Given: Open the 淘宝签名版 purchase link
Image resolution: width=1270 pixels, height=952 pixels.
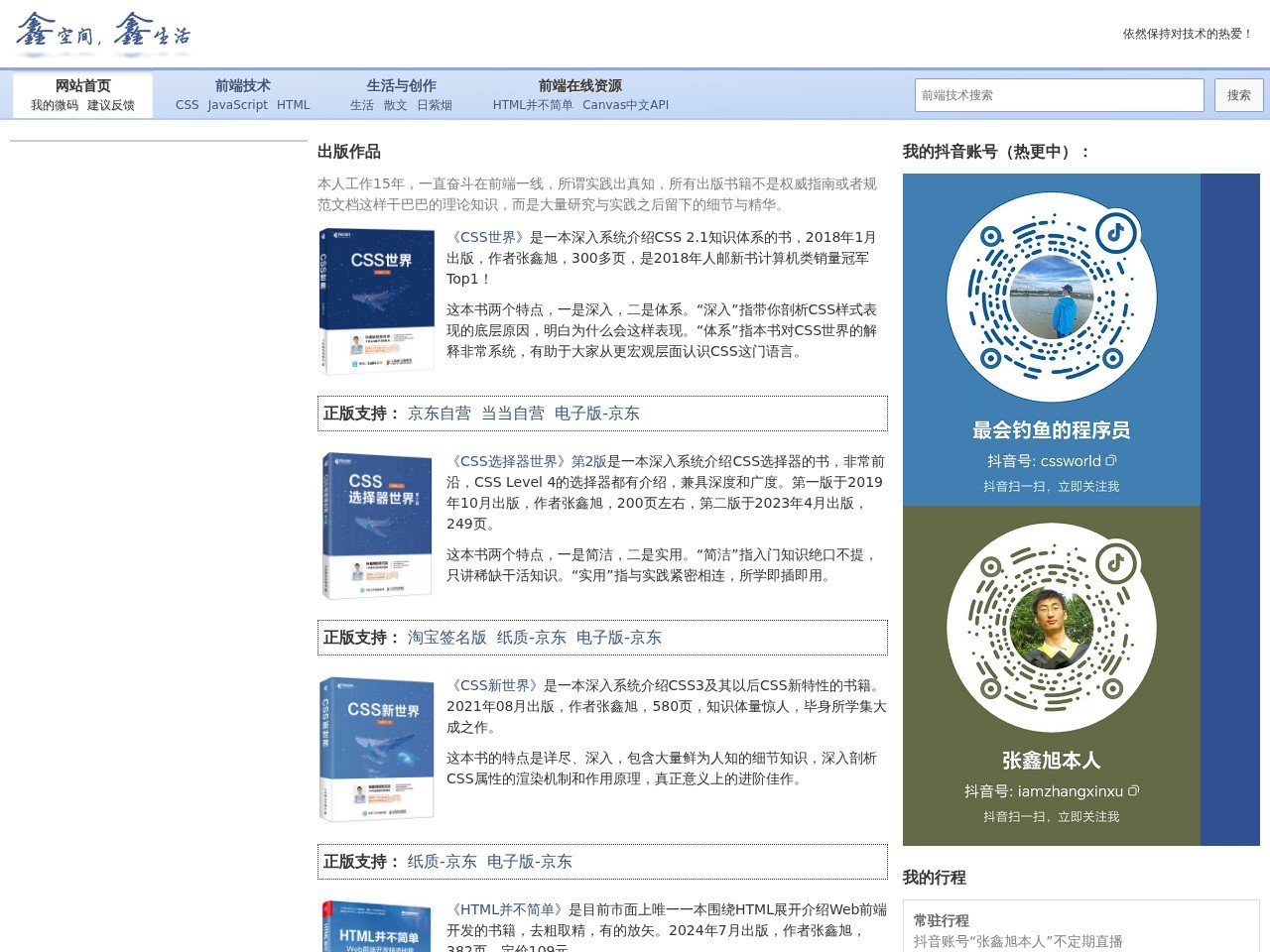Looking at the screenshot, I should click(446, 638).
